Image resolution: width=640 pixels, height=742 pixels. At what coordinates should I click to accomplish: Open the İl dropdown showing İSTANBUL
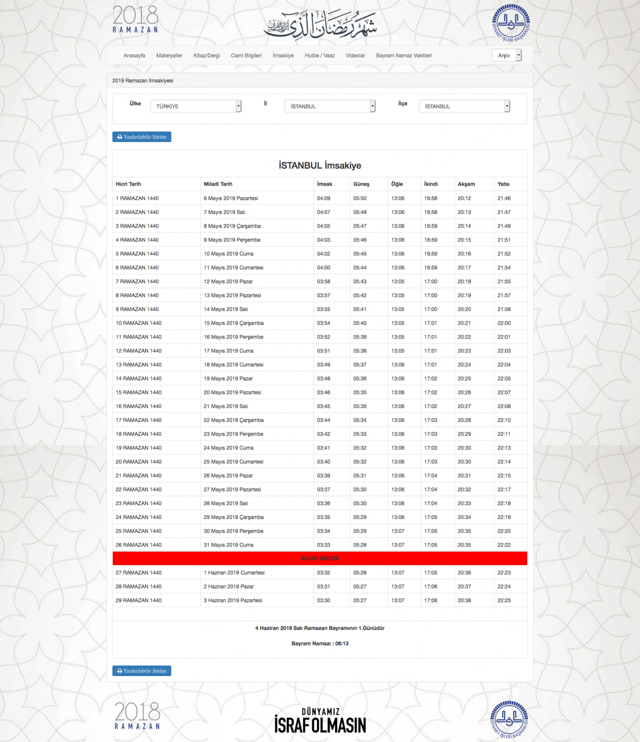330,106
